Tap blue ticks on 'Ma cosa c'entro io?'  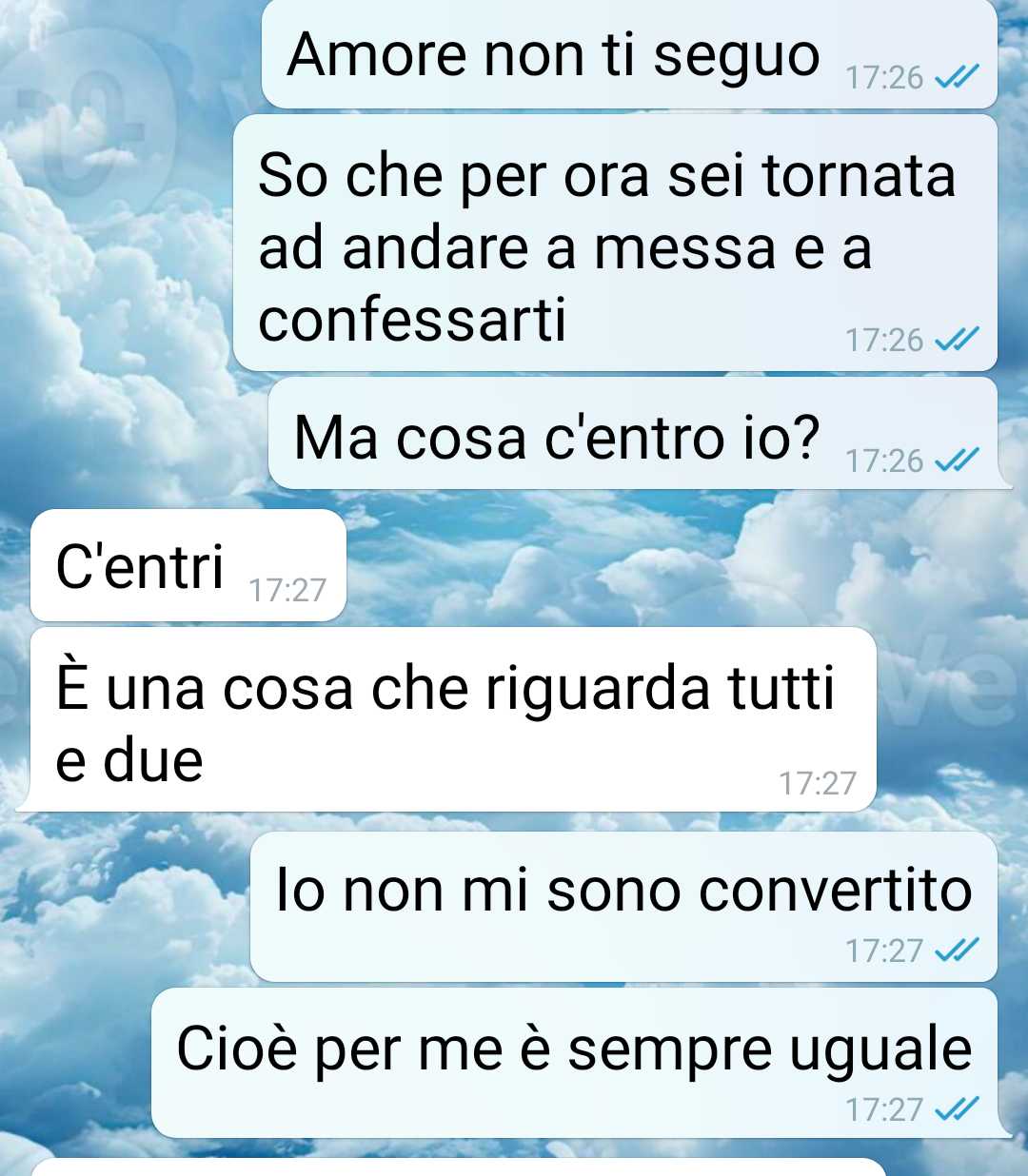pyautogui.click(x=956, y=461)
